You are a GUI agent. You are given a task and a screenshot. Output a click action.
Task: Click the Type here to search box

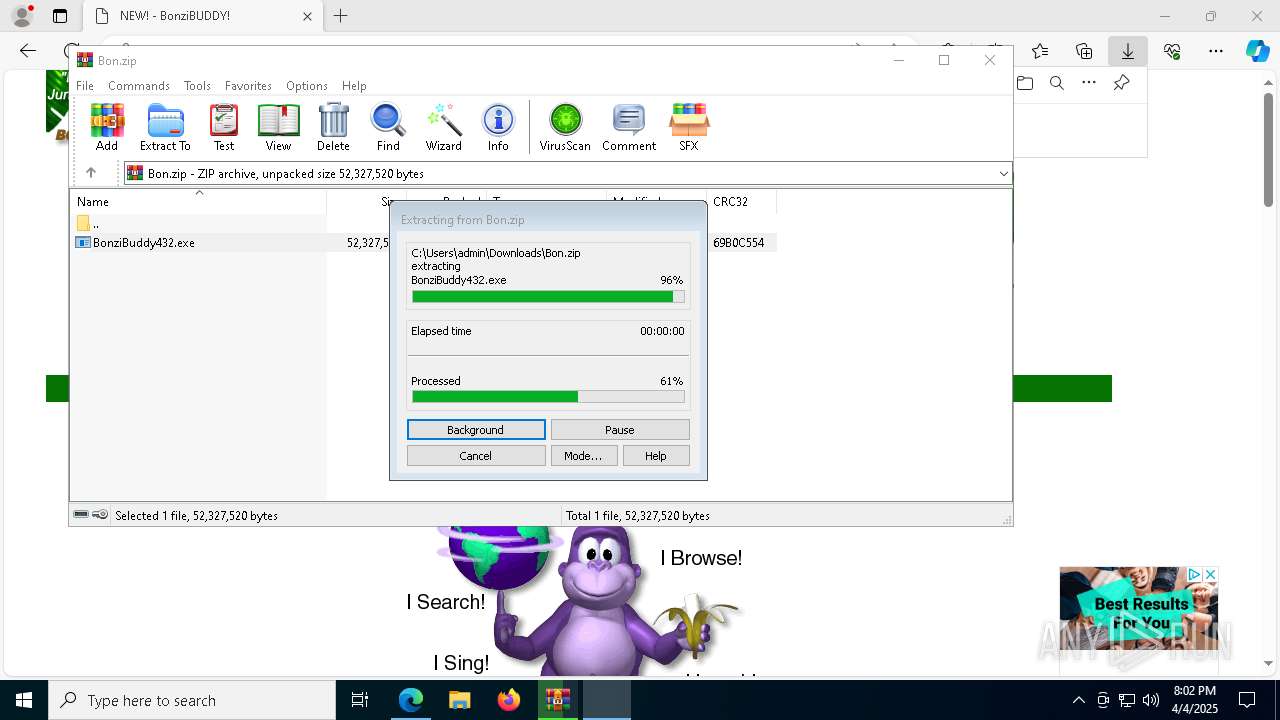[192, 700]
